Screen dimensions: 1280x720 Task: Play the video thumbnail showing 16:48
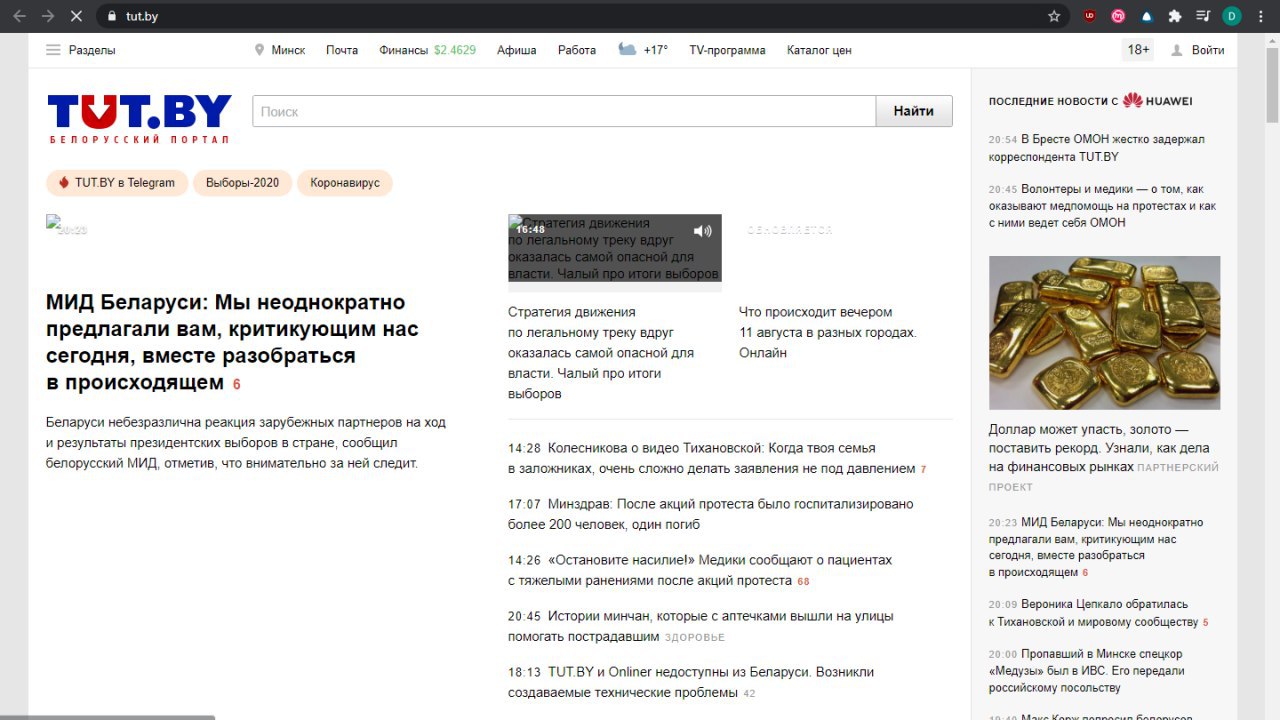tap(614, 248)
